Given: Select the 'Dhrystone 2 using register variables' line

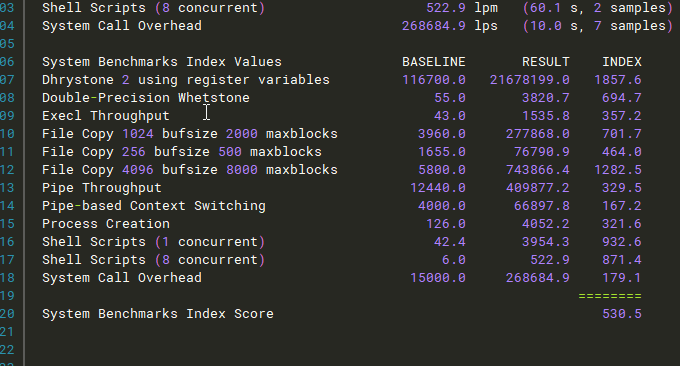Looking at the screenshot, I should (186, 80).
